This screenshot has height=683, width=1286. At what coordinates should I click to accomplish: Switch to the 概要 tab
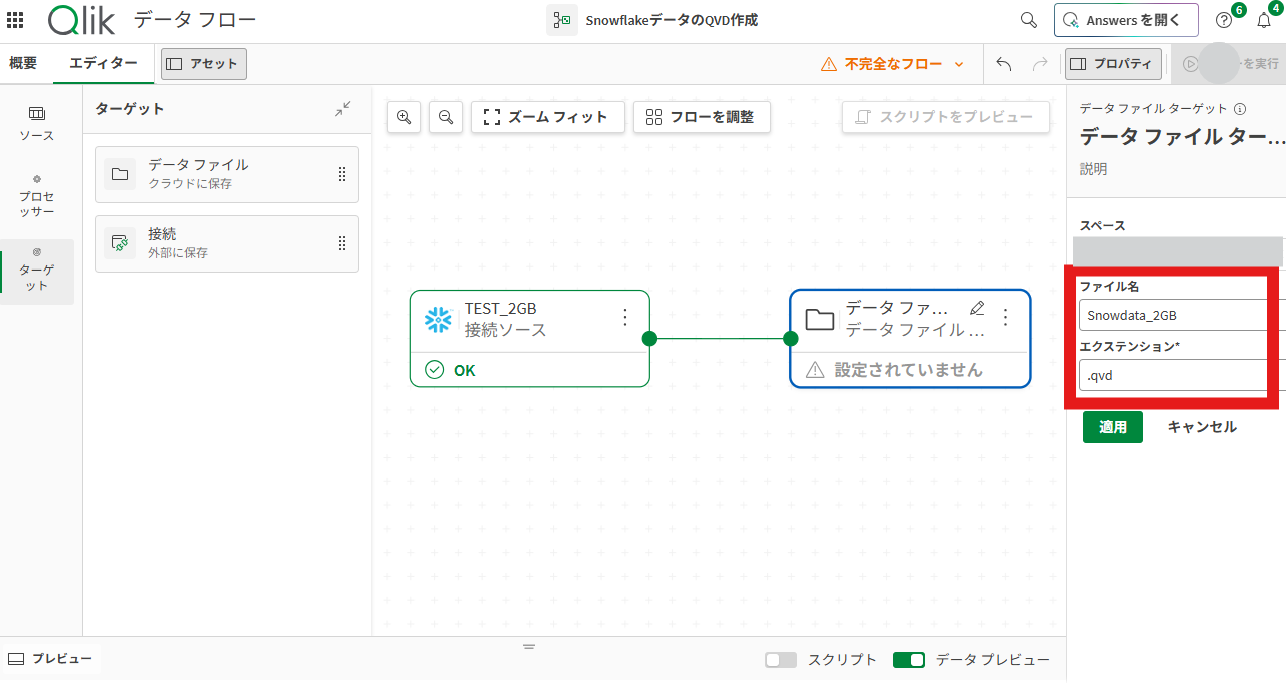(x=23, y=63)
